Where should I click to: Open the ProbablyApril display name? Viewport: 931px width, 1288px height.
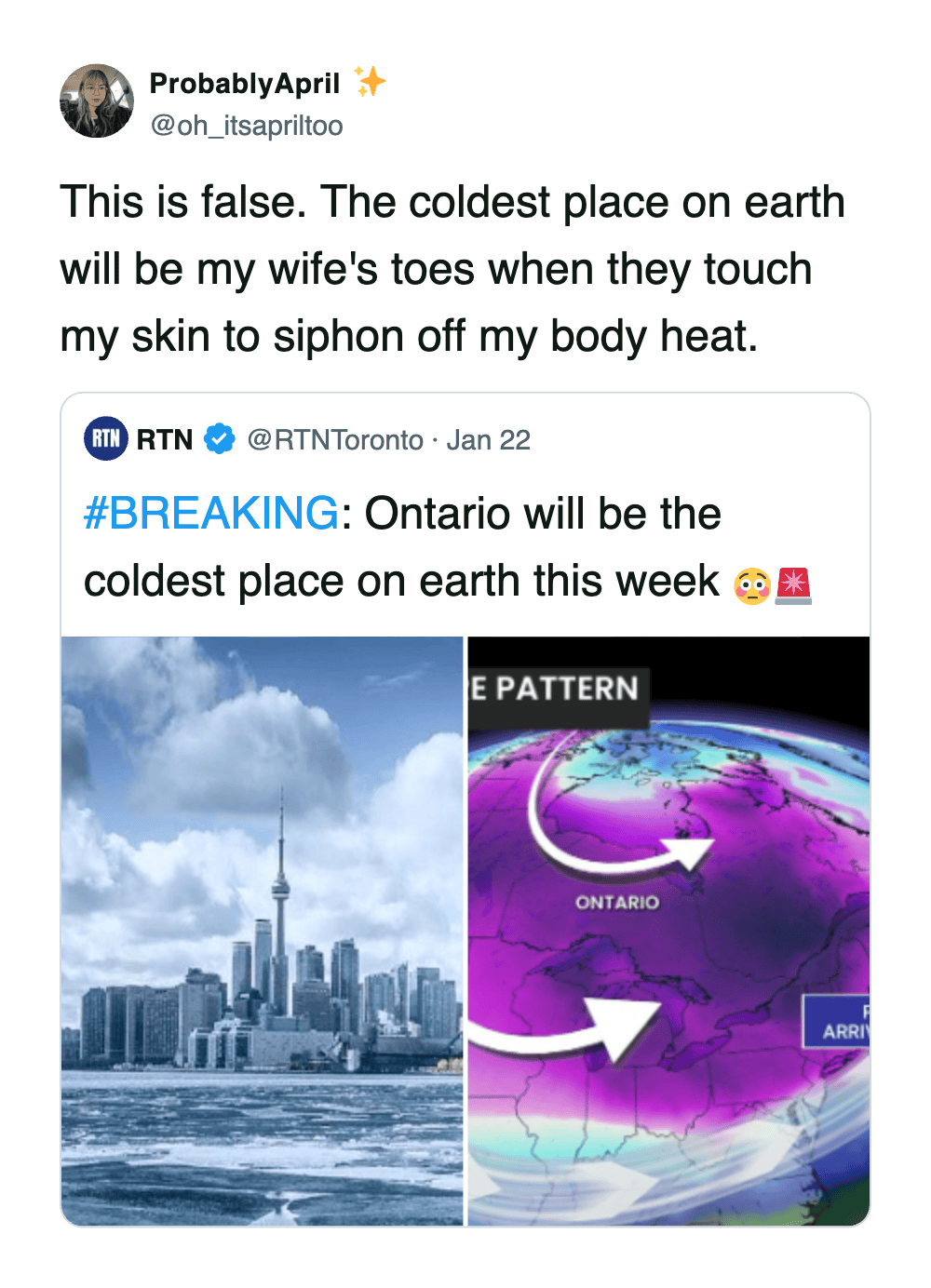click(x=245, y=83)
